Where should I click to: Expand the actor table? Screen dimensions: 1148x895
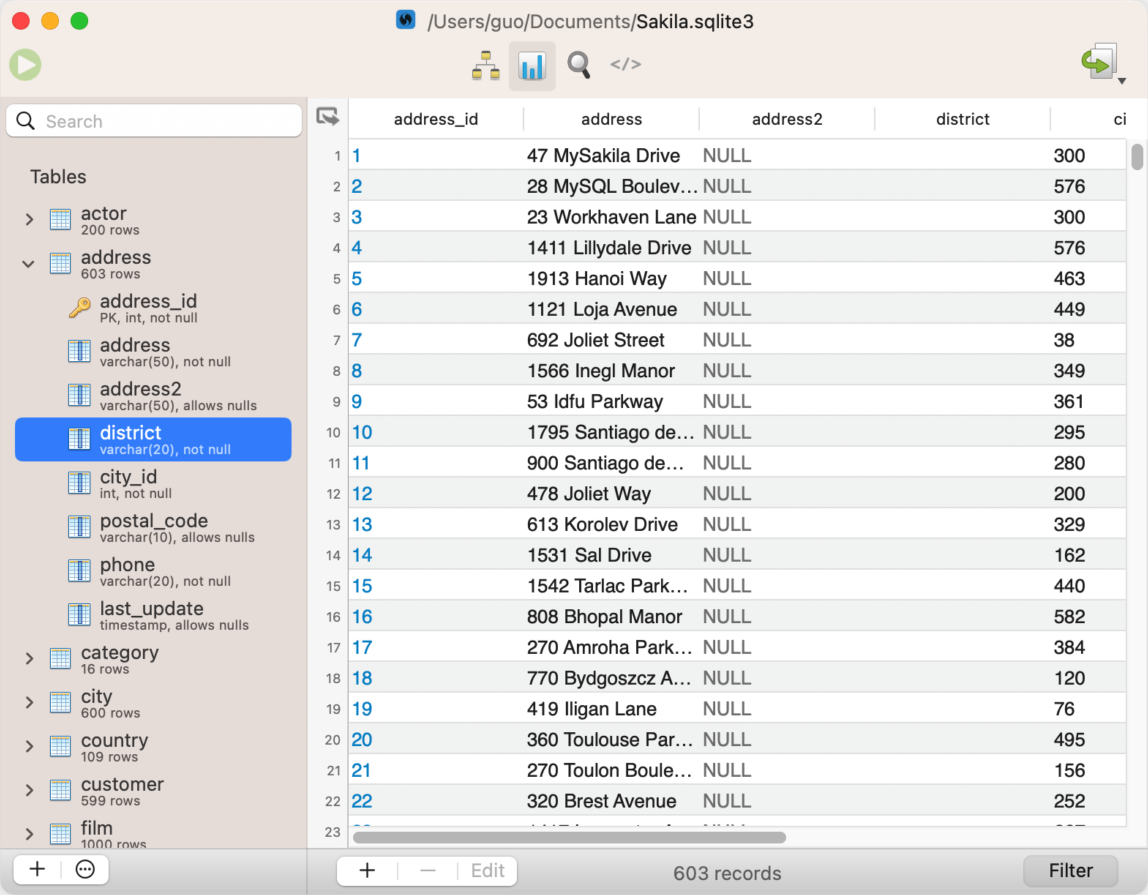pyautogui.click(x=29, y=220)
